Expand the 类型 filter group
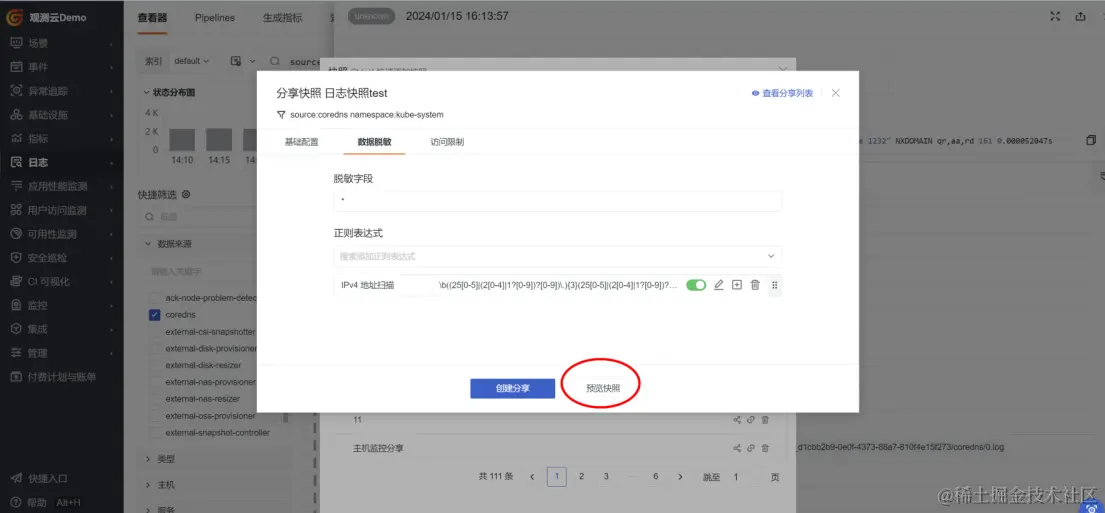Screen dimensions: 1105x513 click(148, 459)
